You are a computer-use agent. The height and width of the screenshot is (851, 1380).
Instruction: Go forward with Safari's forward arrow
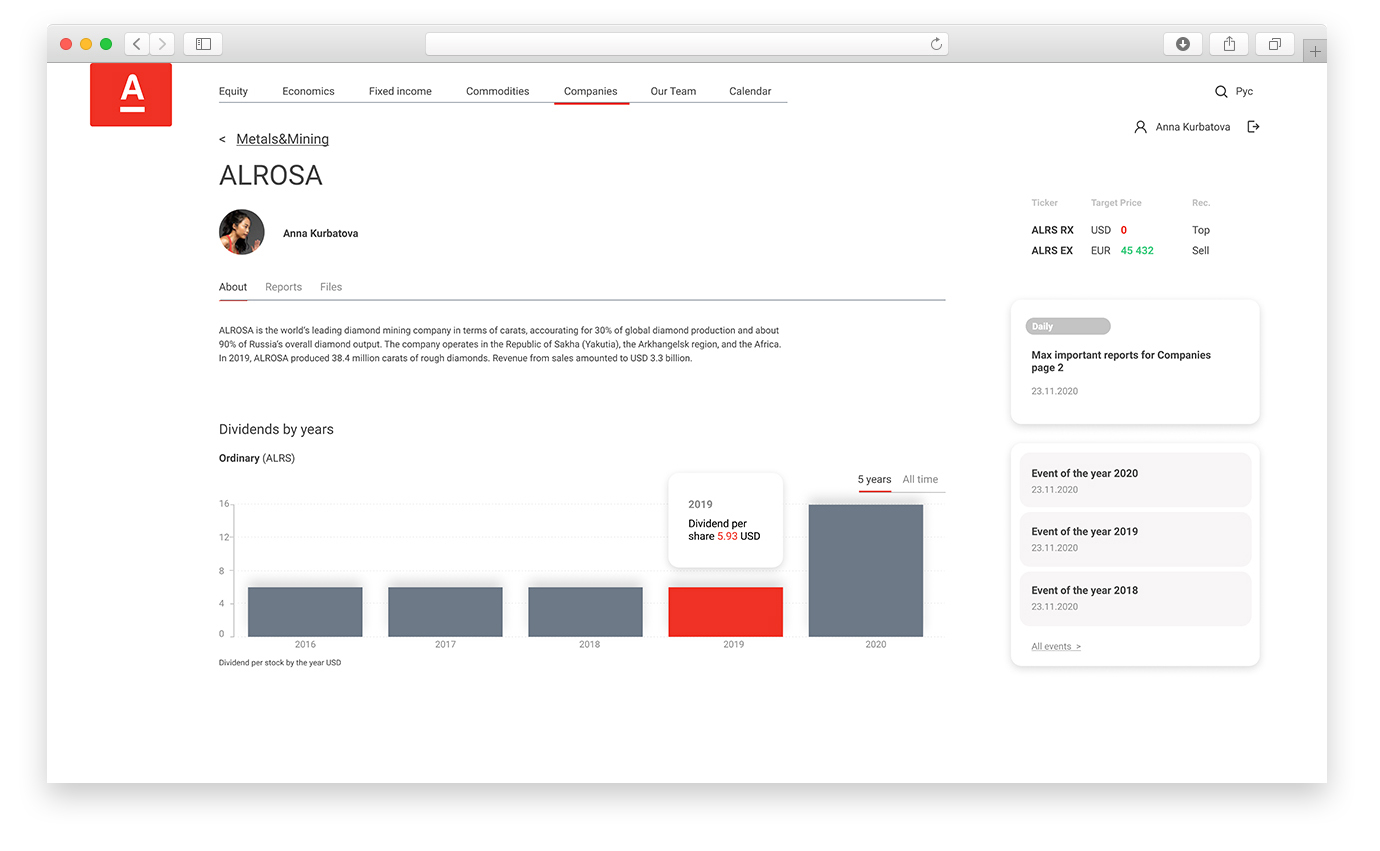coord(162,44)
